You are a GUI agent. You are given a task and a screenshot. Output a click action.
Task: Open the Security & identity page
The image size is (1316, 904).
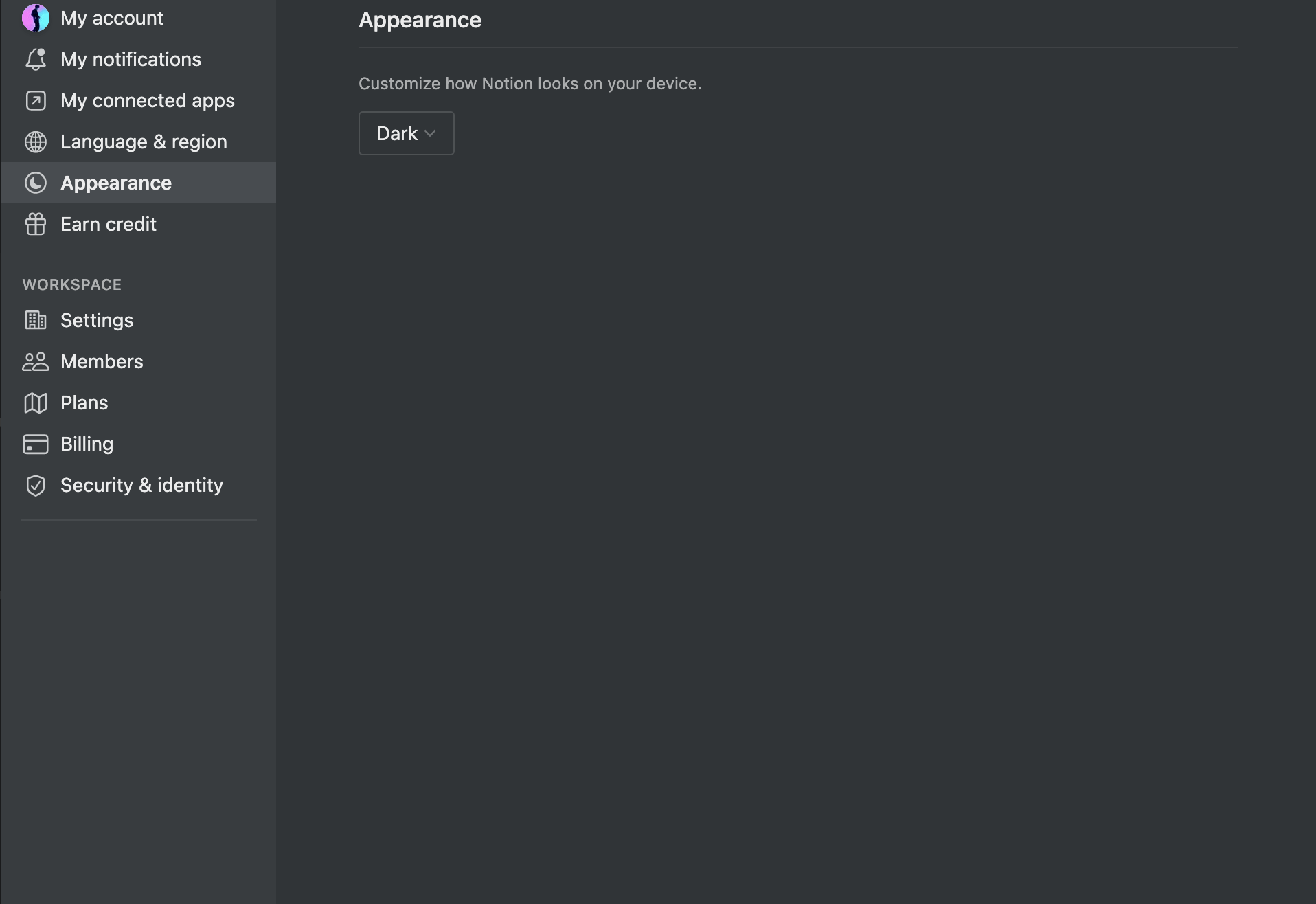(139, 485)
